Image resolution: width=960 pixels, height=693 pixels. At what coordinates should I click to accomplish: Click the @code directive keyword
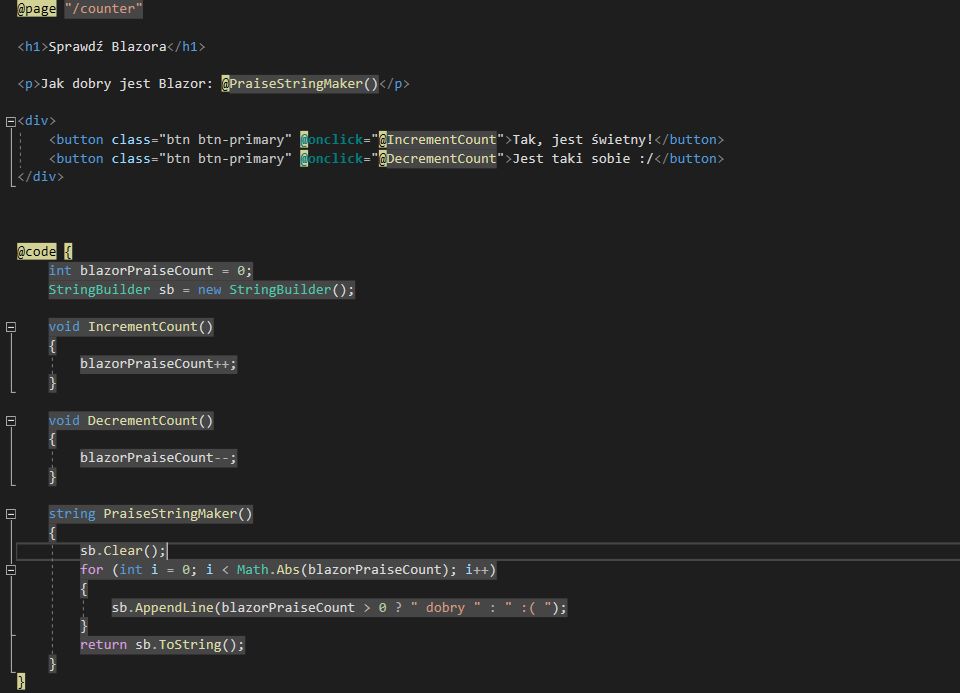click(x=37, y=252)
